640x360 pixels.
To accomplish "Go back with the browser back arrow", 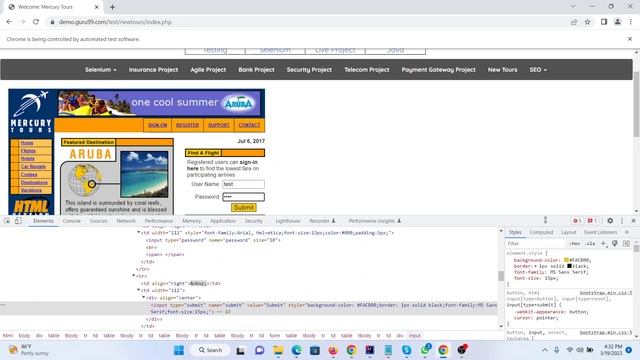I will (9, 22).
